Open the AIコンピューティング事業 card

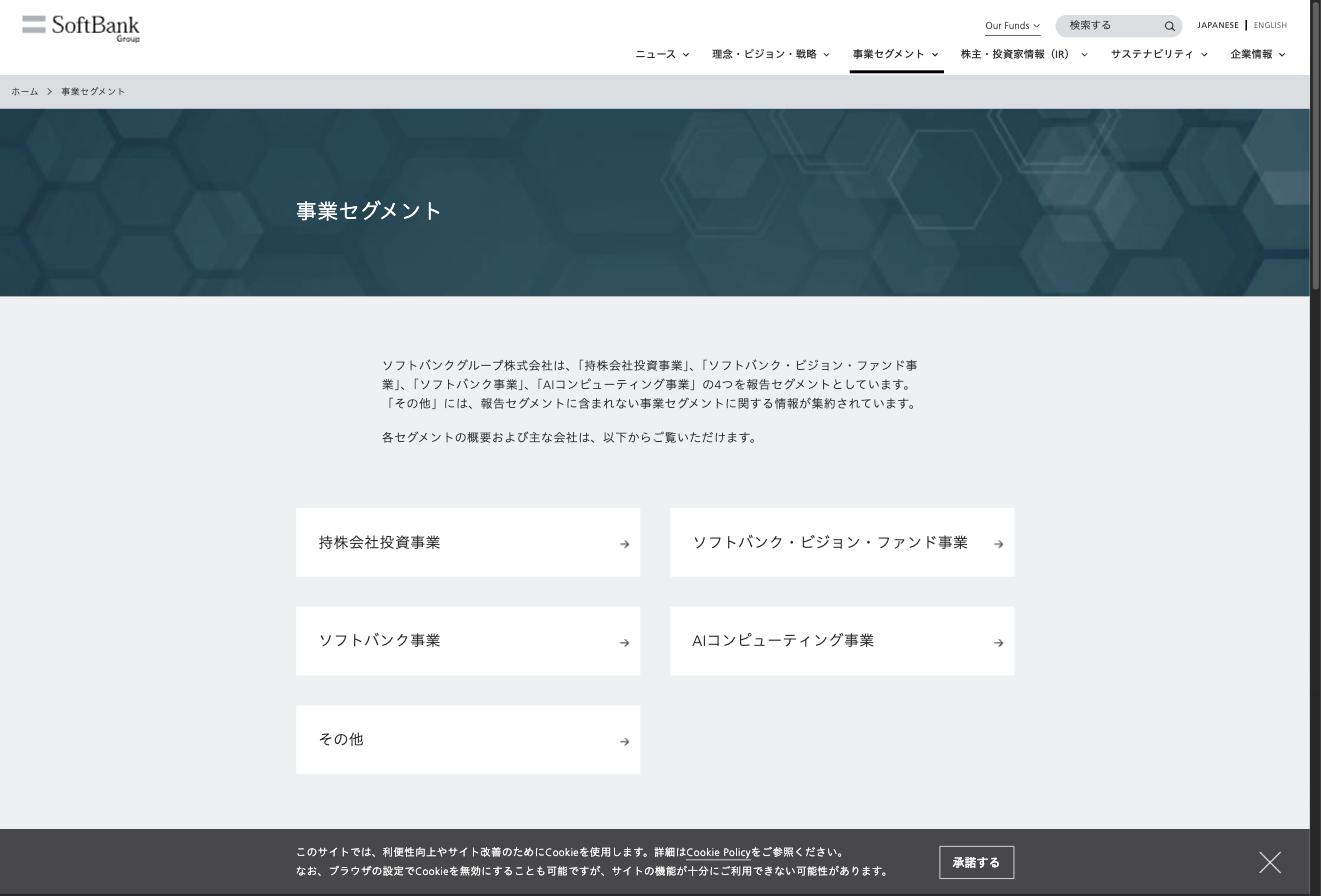point(842,641)
